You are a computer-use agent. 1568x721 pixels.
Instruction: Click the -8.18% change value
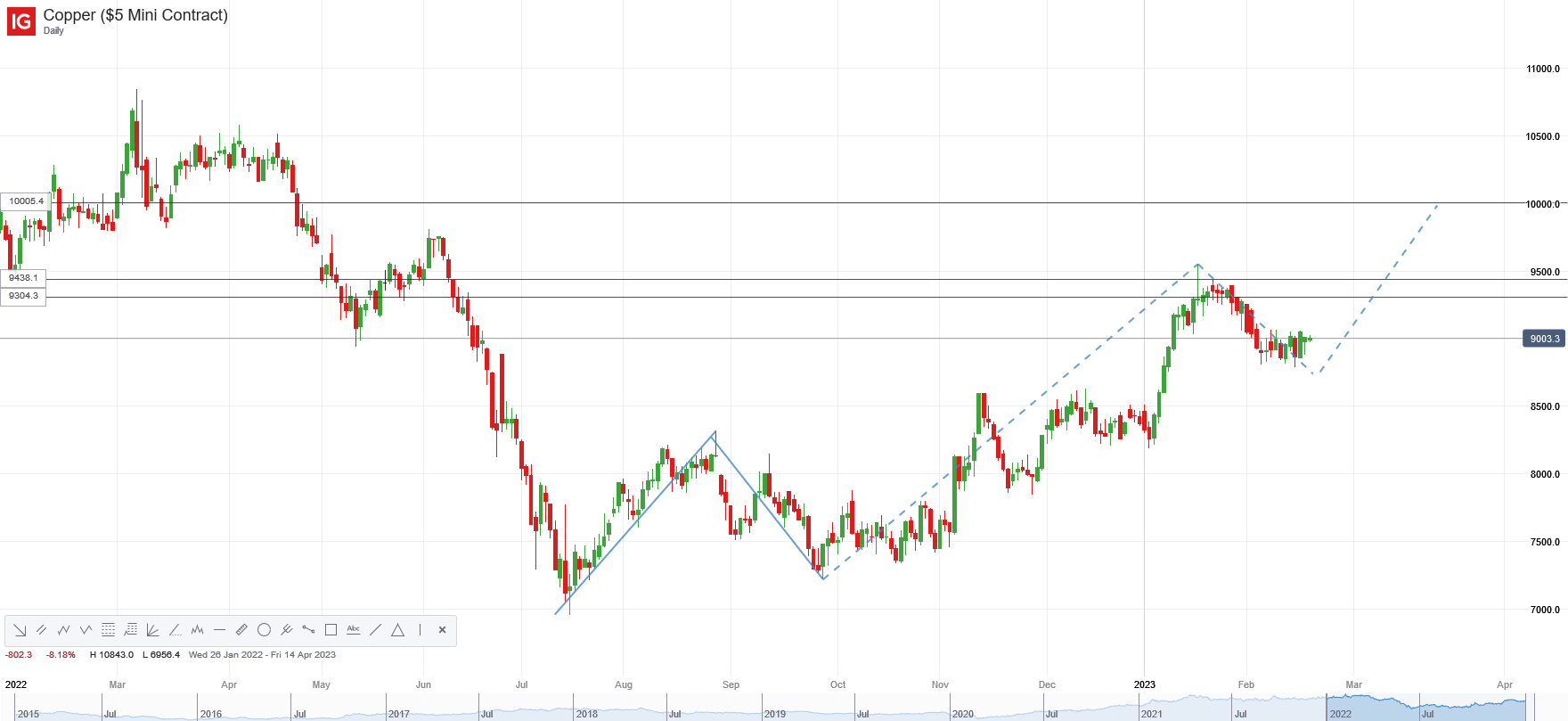click(x=61, y=655)
